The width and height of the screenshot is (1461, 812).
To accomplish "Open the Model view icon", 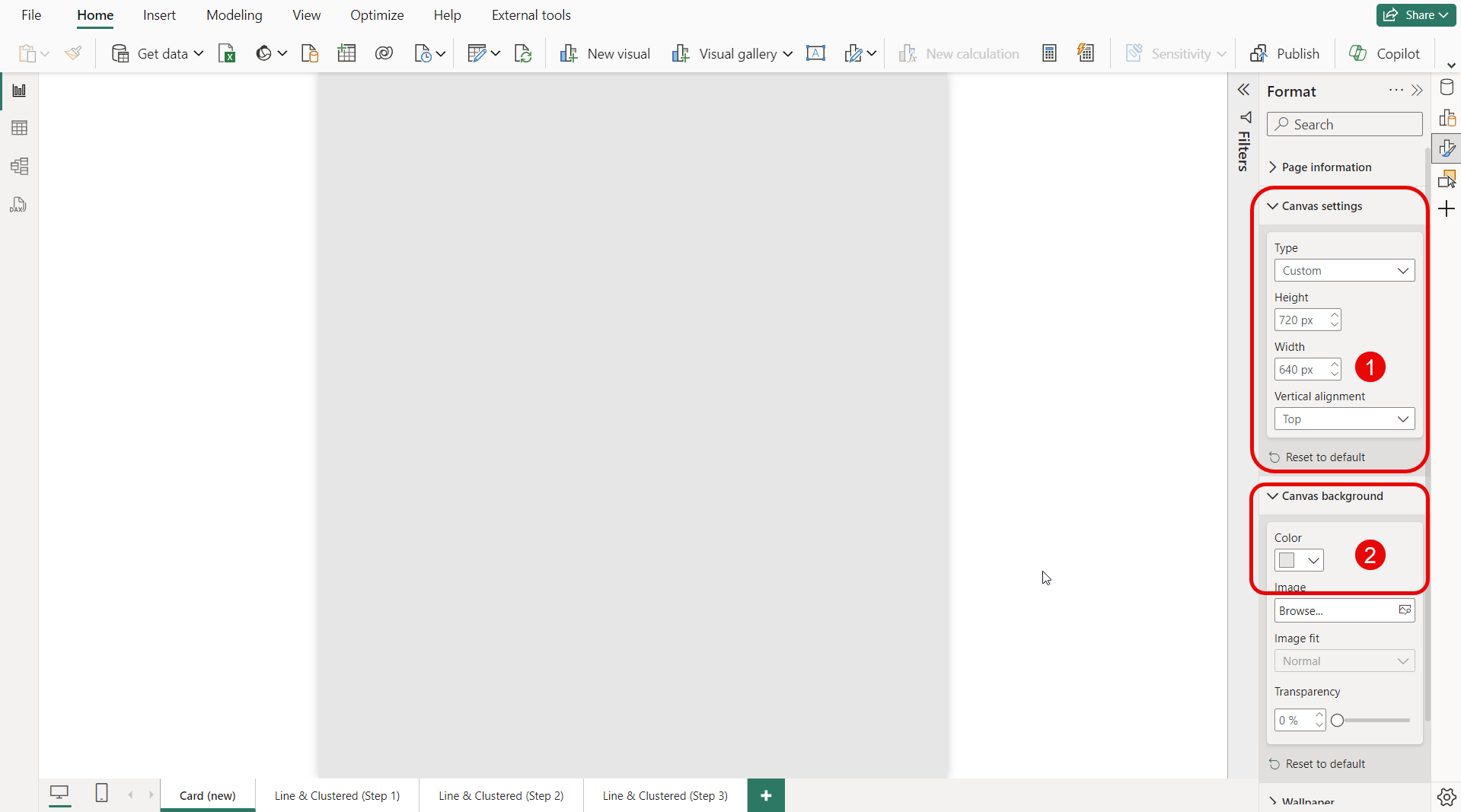I will click(x=19, y=167).
